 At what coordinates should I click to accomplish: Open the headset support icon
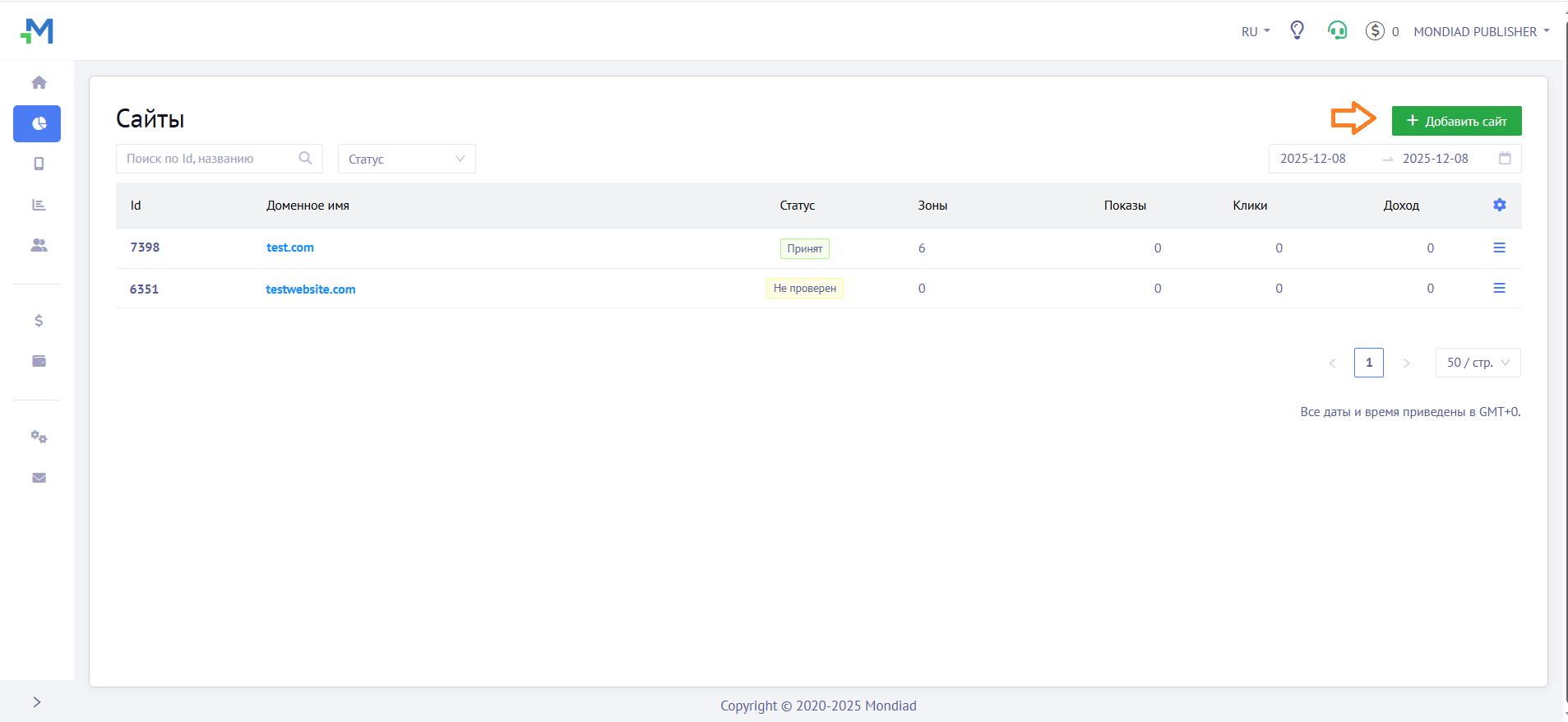[1337, 31]
